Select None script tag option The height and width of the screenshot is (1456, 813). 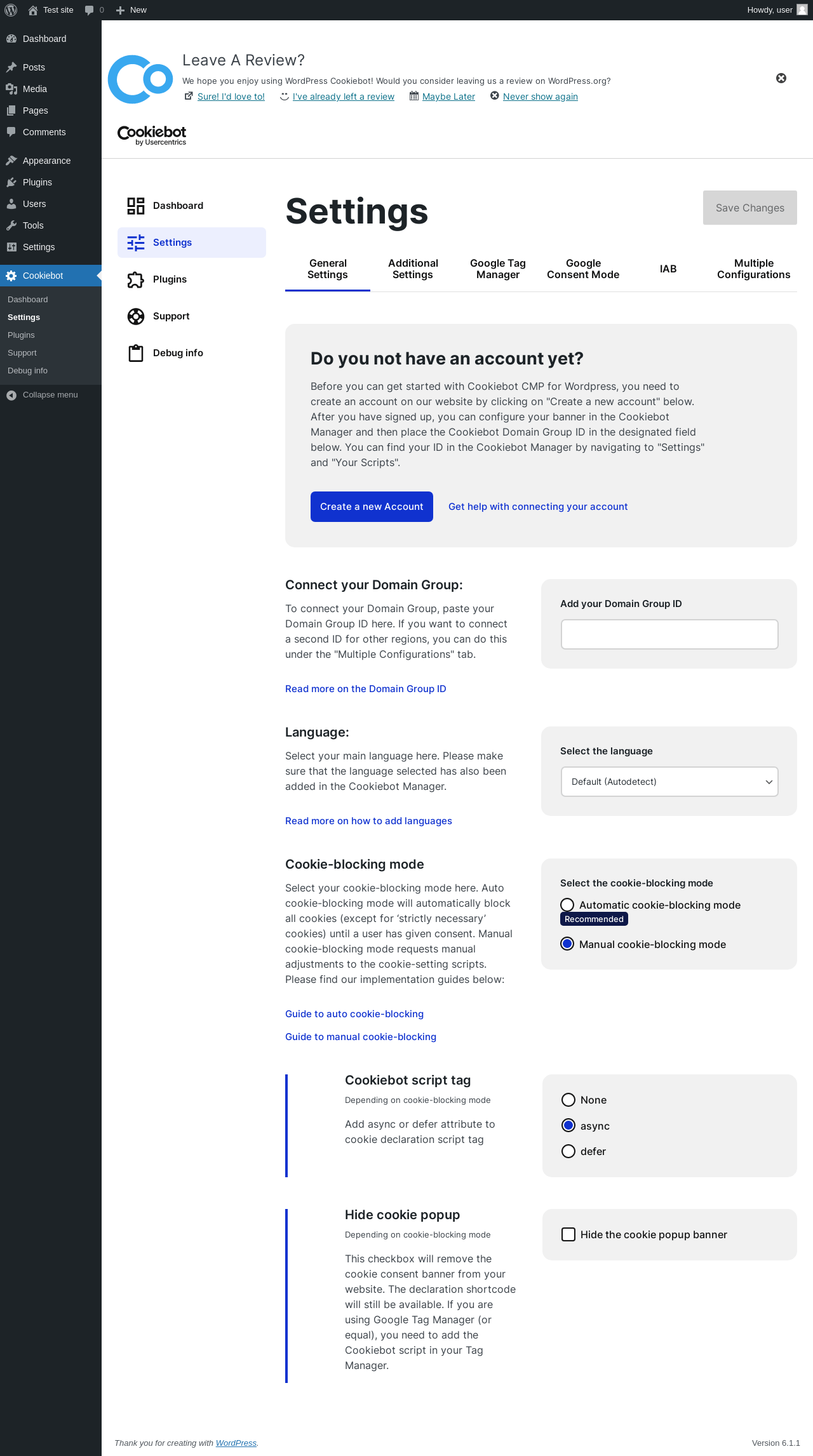tap(568, 1100)
